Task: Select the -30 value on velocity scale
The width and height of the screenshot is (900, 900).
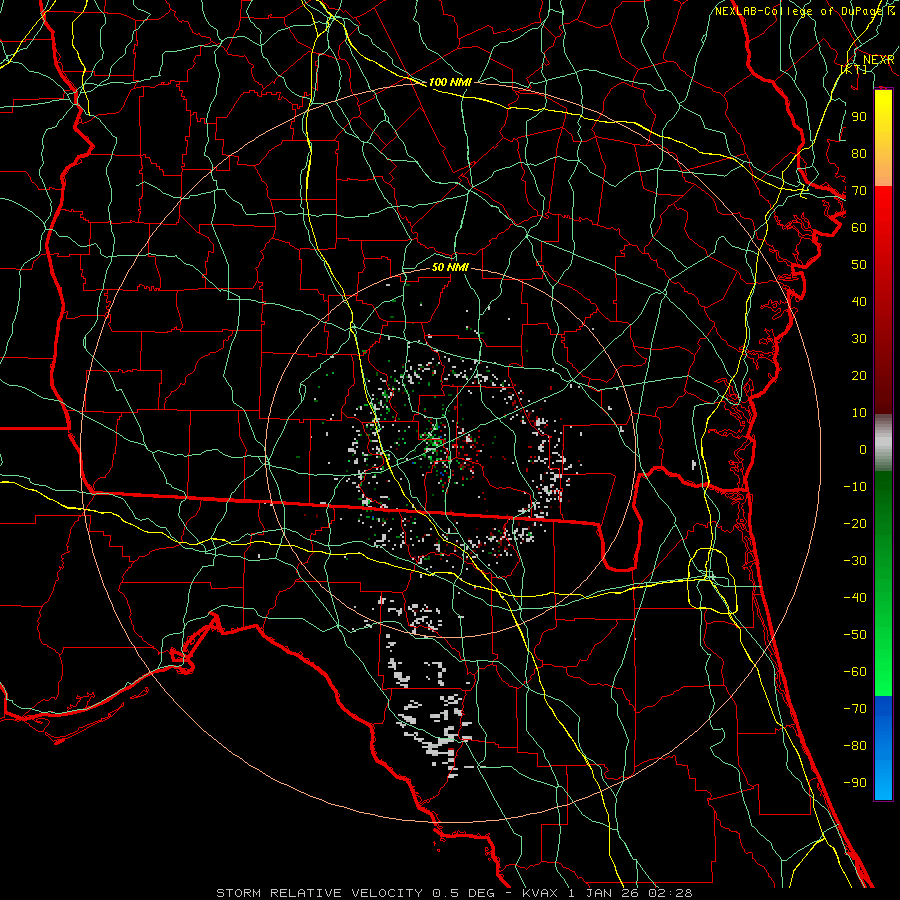Action: coord(855,561)
